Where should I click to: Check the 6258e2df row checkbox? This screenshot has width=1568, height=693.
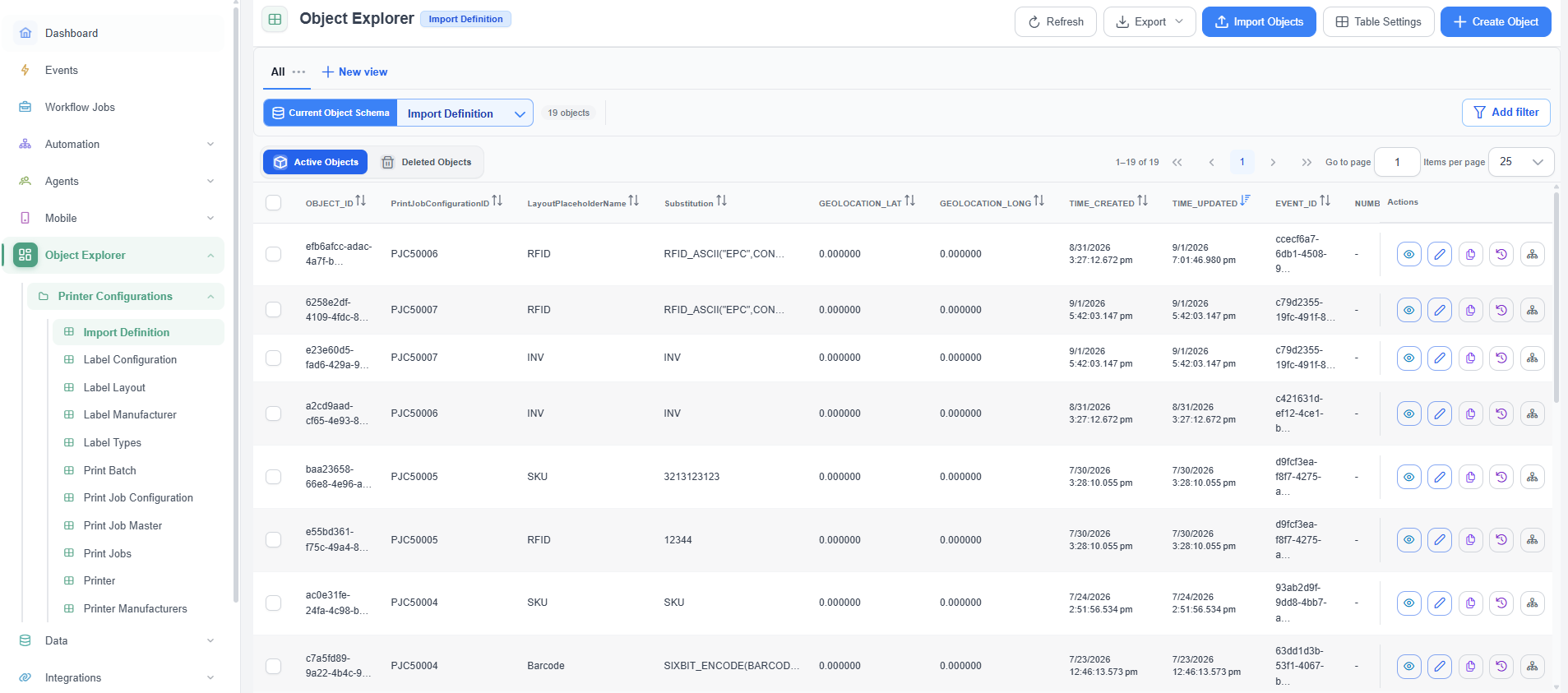pos(274,310)
